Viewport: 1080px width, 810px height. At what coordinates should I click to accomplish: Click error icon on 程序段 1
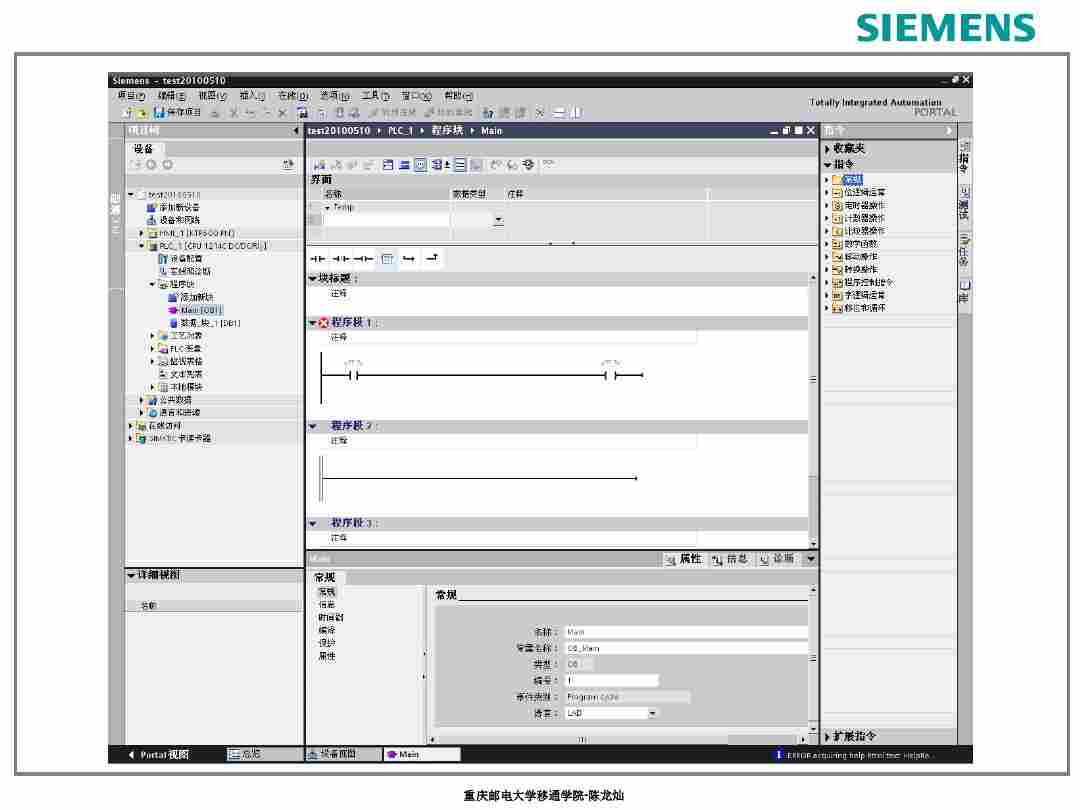pyautogui.click(x=323, y=323)
